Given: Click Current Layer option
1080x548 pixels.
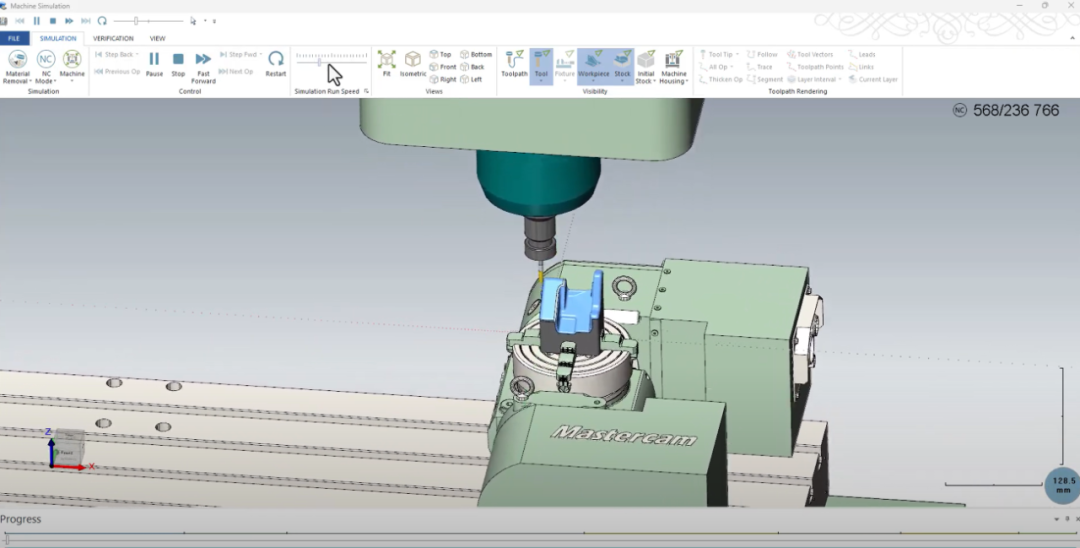Looking at the screenshot, I should (873, 79).
